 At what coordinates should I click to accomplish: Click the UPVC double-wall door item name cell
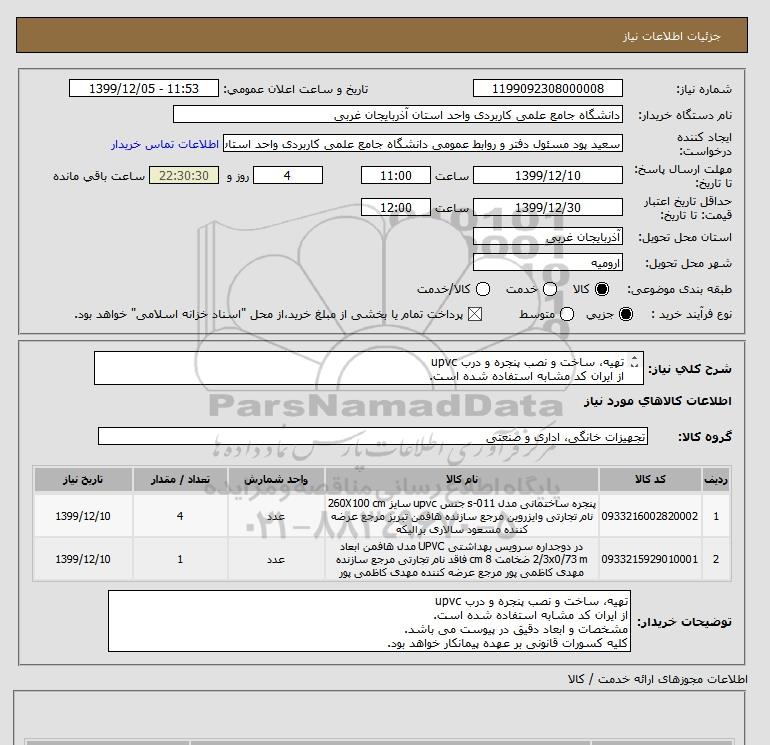pyautogui.click(x=462, y=559)
